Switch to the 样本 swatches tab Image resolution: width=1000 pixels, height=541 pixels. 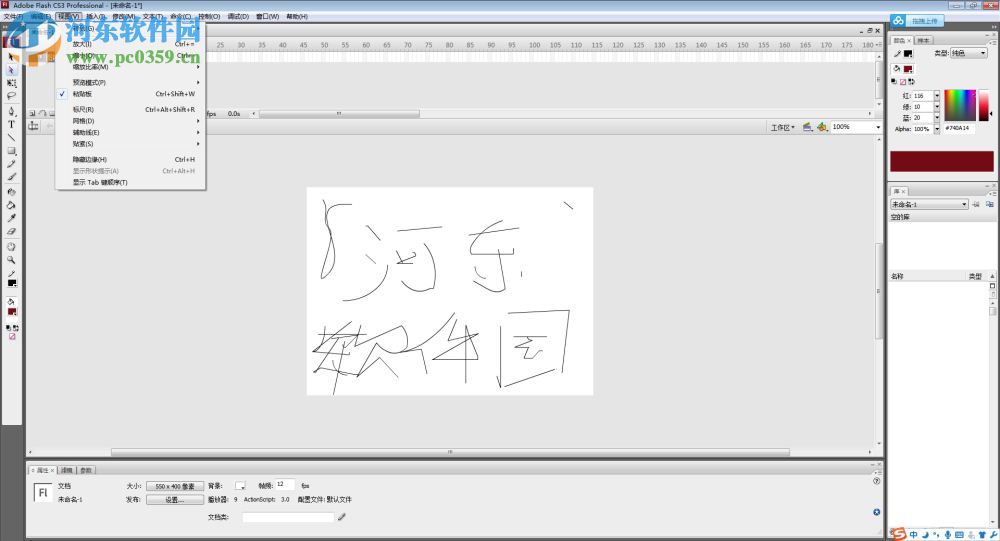(923, 40)
